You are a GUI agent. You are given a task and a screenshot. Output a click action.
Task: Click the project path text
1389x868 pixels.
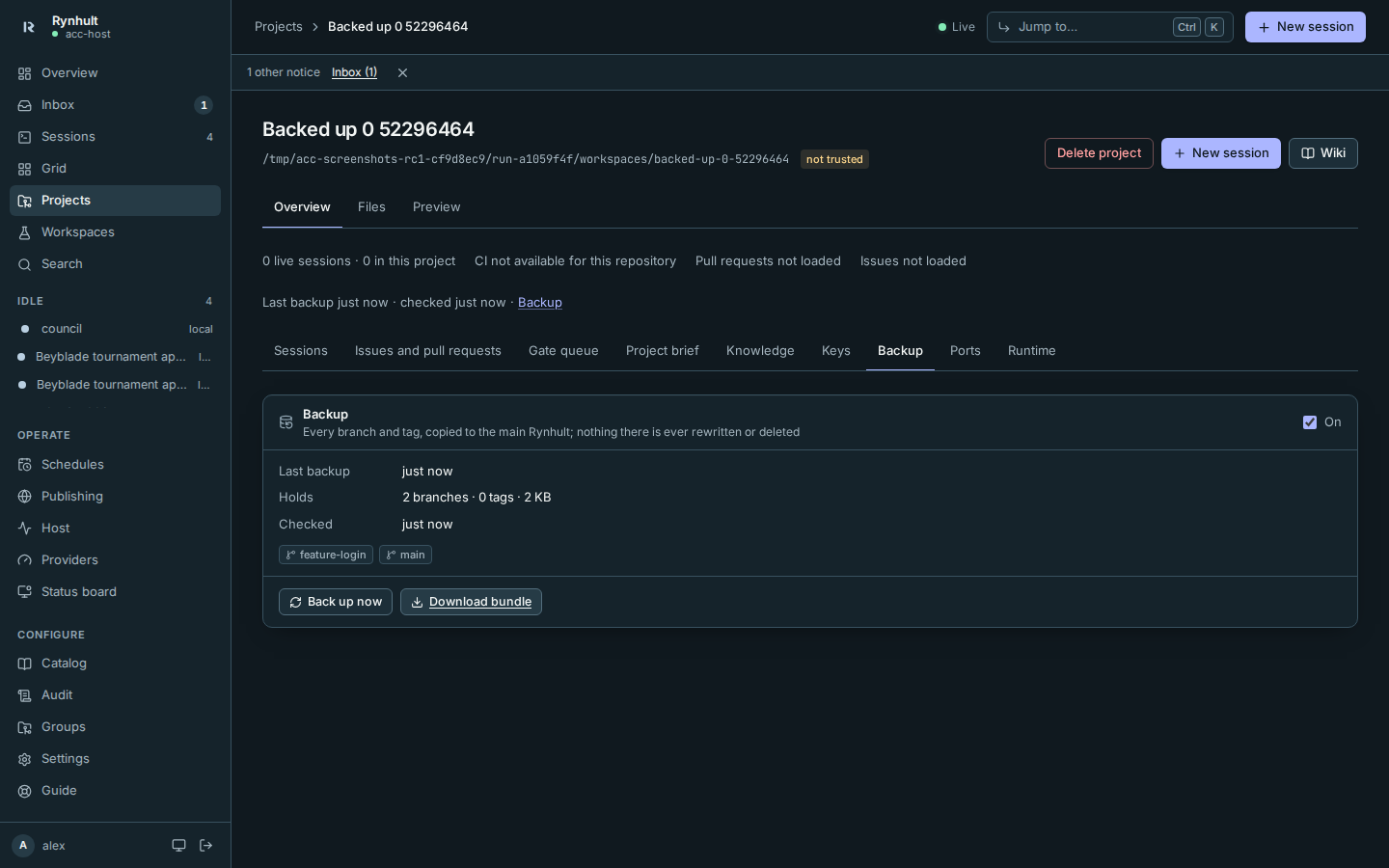click(x=526, y=159)
